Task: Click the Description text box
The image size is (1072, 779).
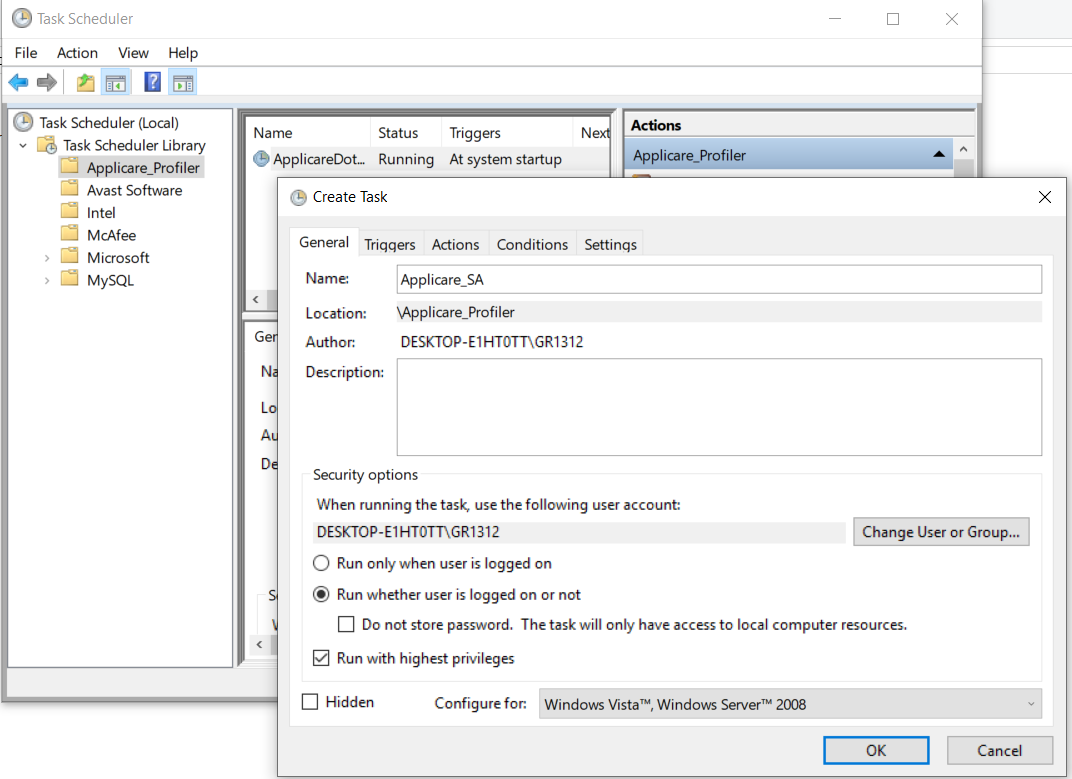Action: [719, 407]
